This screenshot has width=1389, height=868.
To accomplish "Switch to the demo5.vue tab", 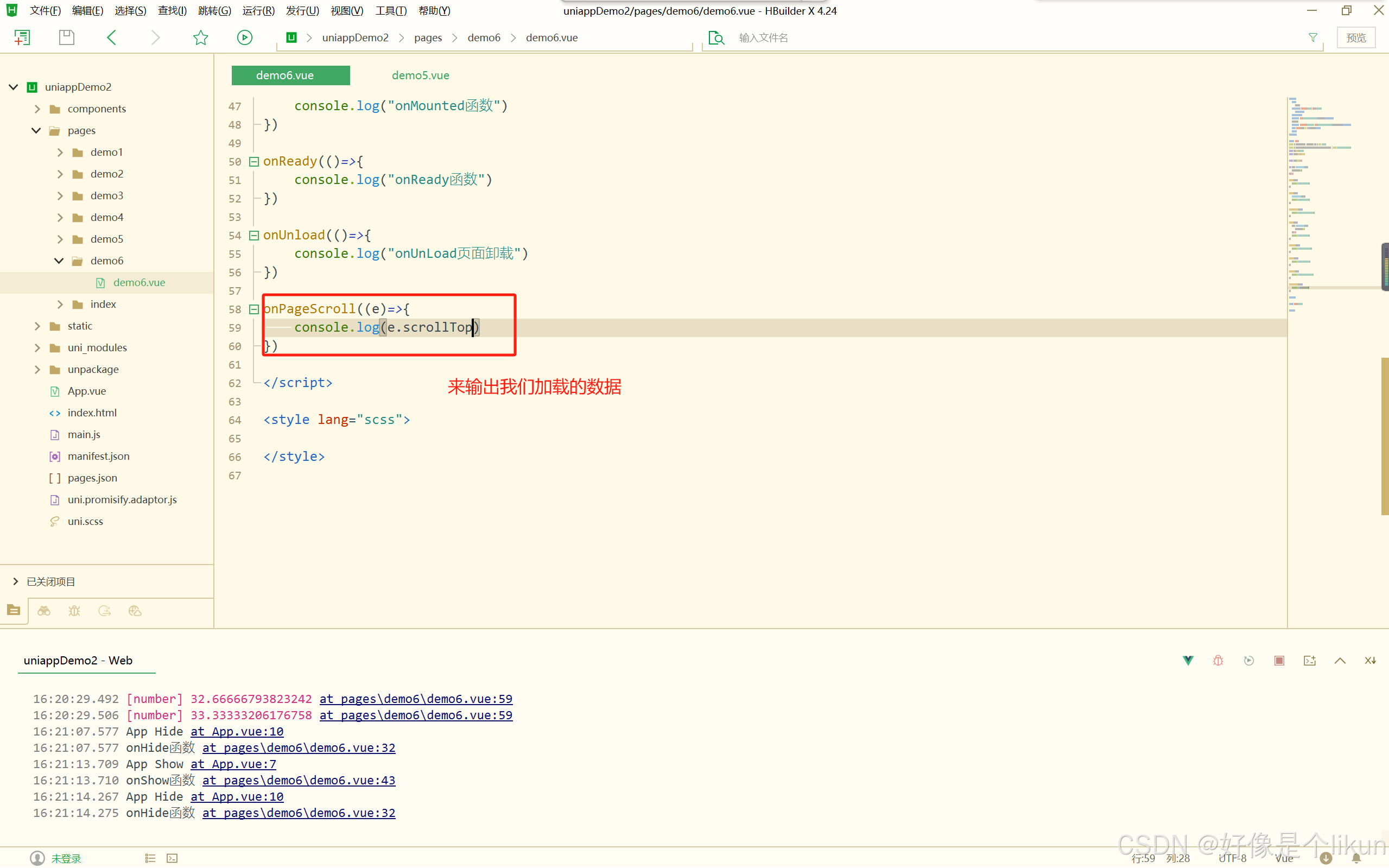I will point(420,75).
